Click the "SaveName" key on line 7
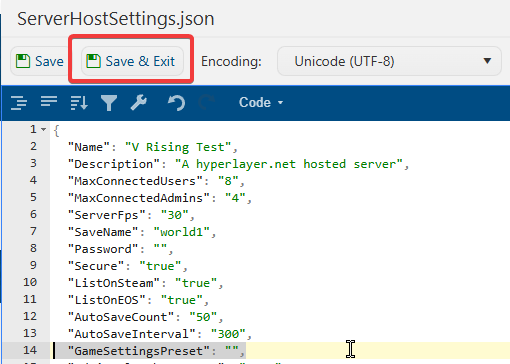 coord(103,232)
